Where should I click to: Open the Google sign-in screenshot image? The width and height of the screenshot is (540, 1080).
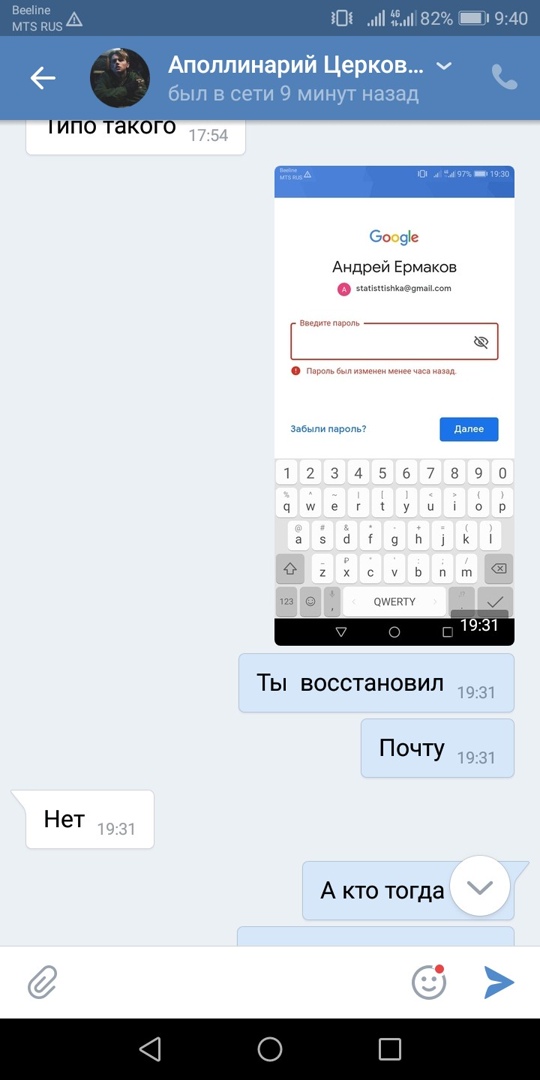point(394,405)
